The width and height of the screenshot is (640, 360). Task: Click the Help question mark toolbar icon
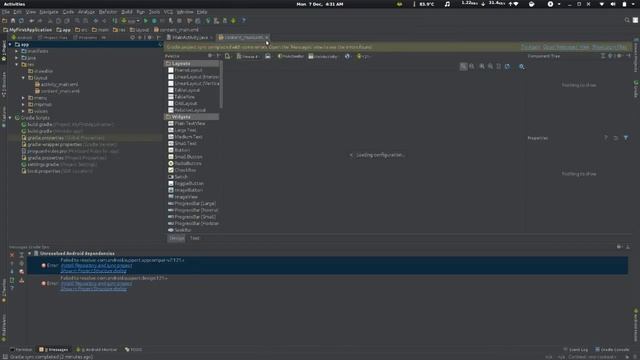point(244,20)
